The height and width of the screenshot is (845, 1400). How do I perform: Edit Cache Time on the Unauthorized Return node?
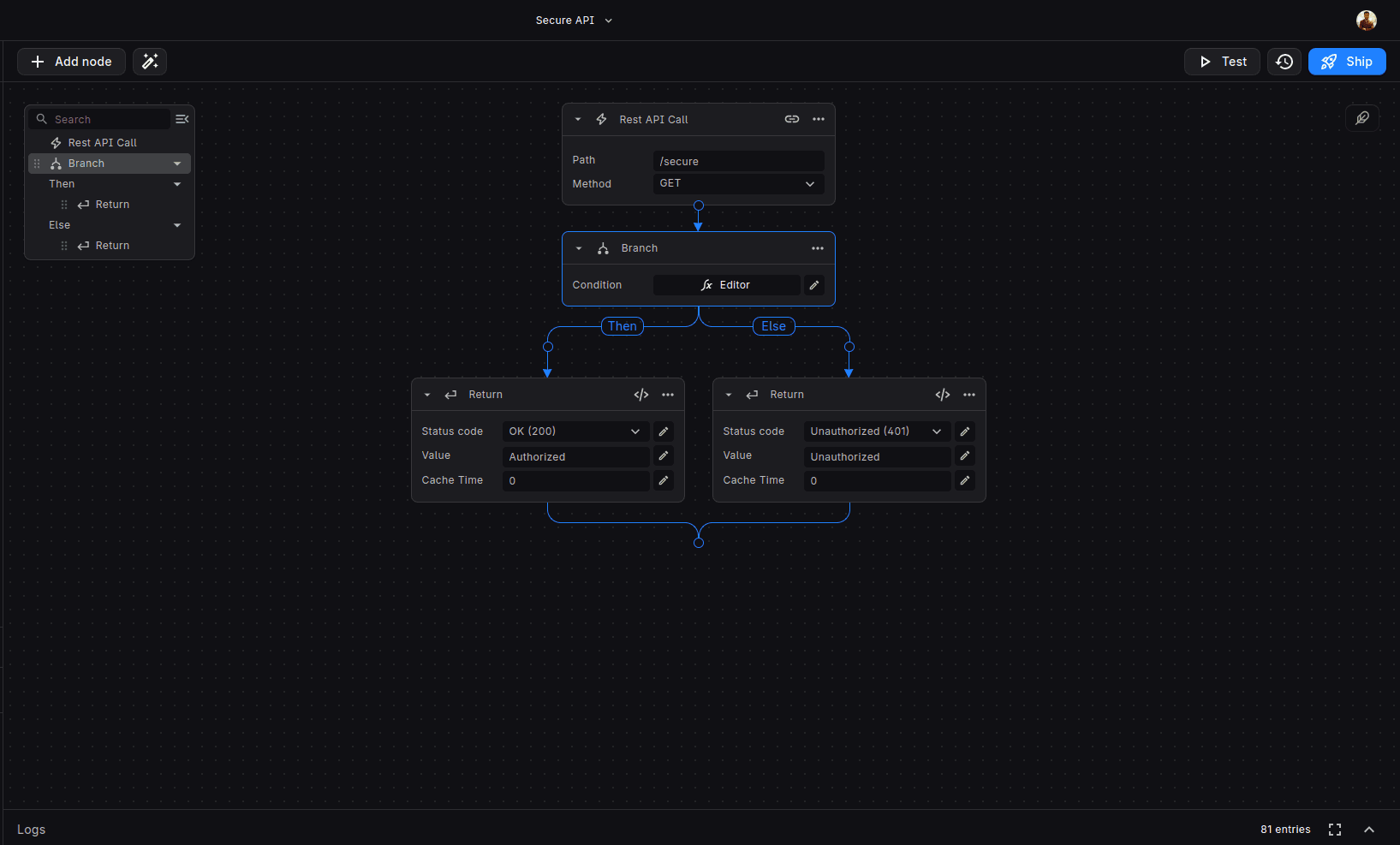[964, 480]
